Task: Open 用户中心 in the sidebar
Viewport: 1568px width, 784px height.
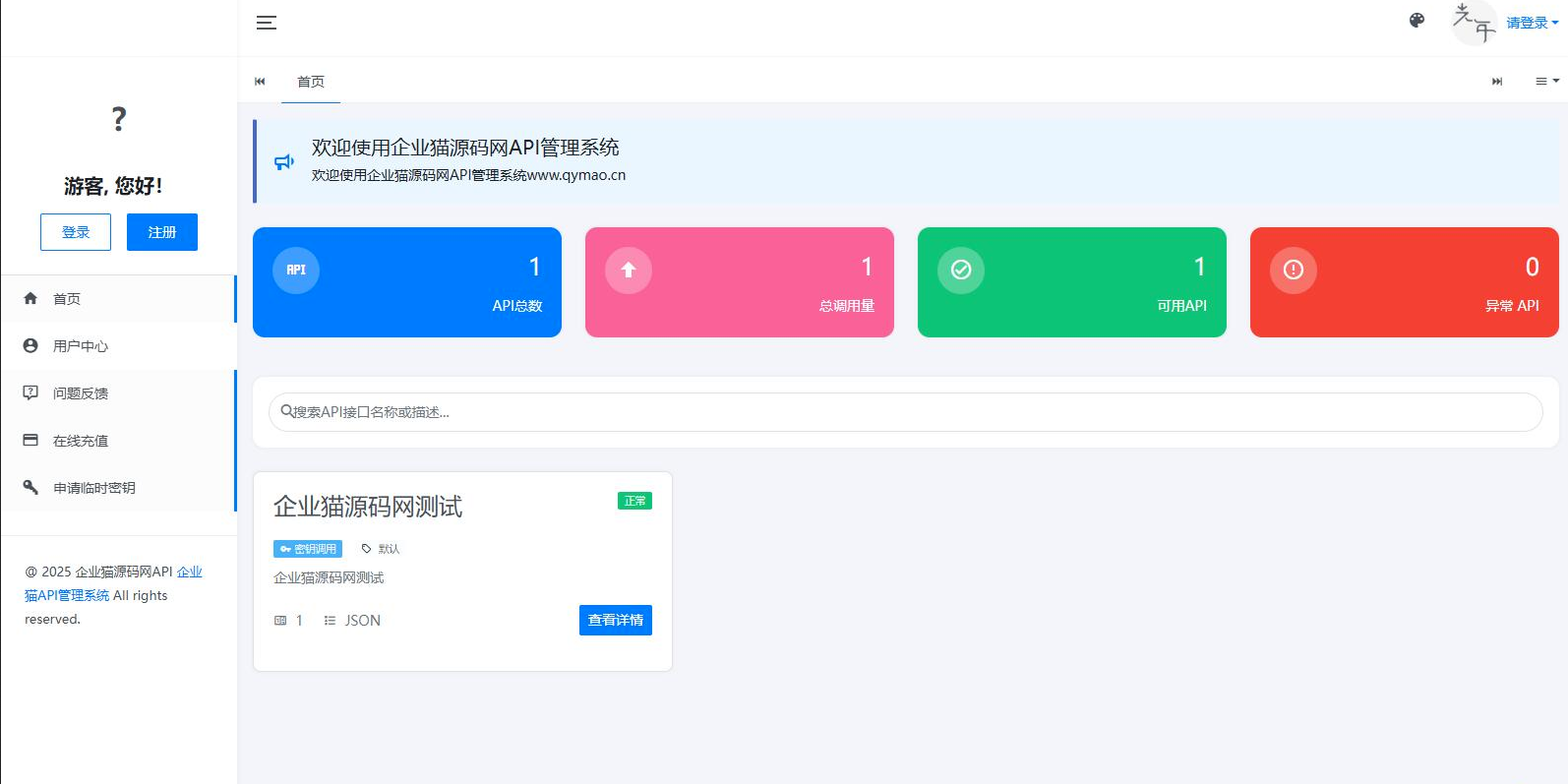Action: point(119,346)
